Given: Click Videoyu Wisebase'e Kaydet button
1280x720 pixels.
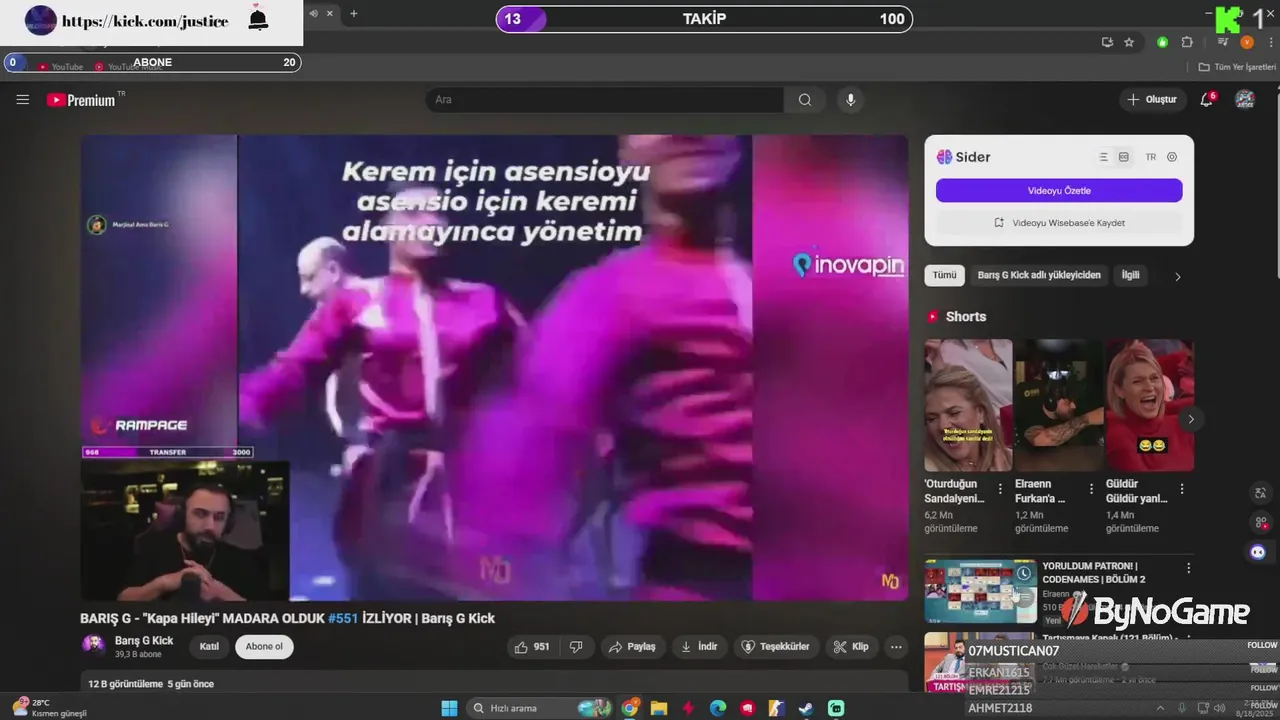Looking at the screenshot, I should click(1059, 223).
